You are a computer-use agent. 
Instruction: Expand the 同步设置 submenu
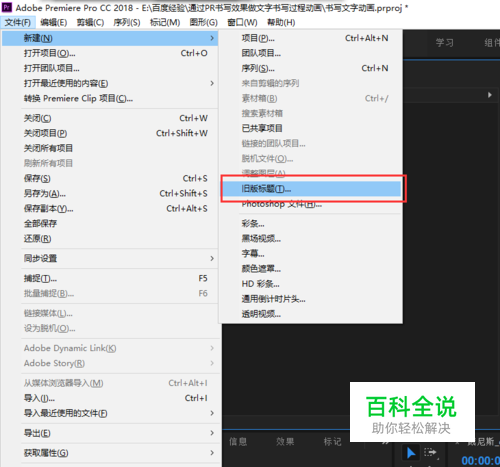(x=110, y=258)
